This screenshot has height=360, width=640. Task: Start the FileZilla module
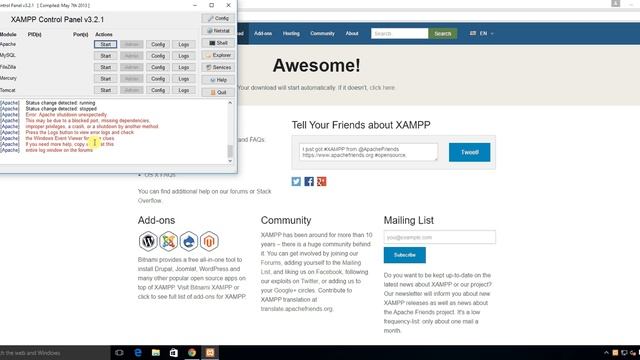point(105,67)
